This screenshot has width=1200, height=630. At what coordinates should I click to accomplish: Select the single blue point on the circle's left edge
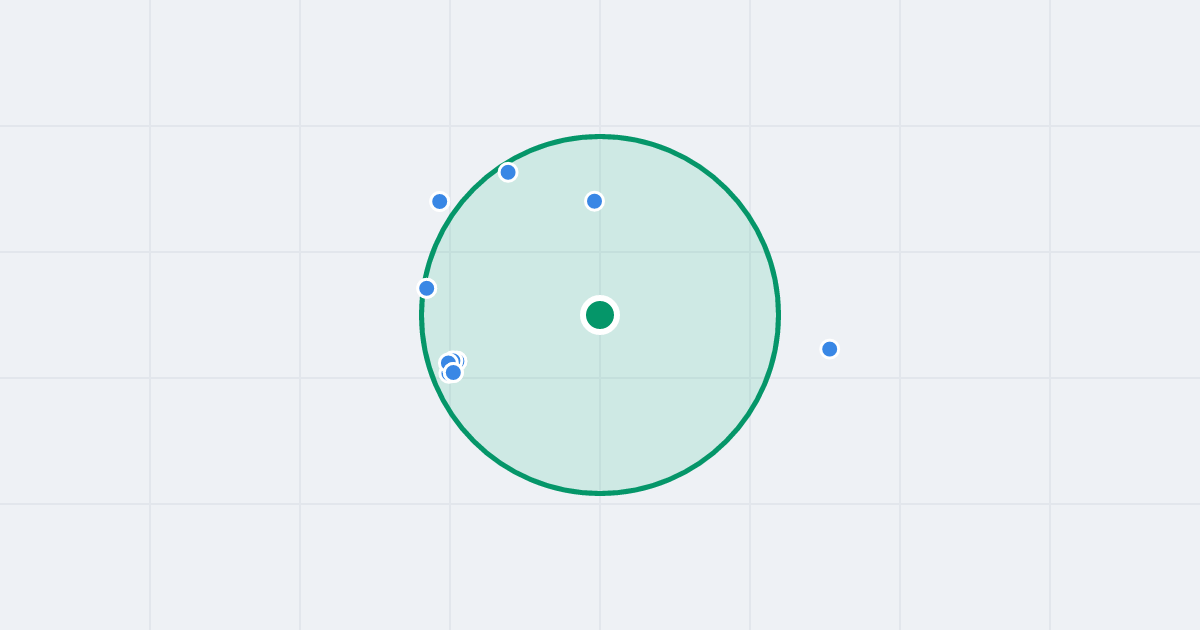[426, 288]
